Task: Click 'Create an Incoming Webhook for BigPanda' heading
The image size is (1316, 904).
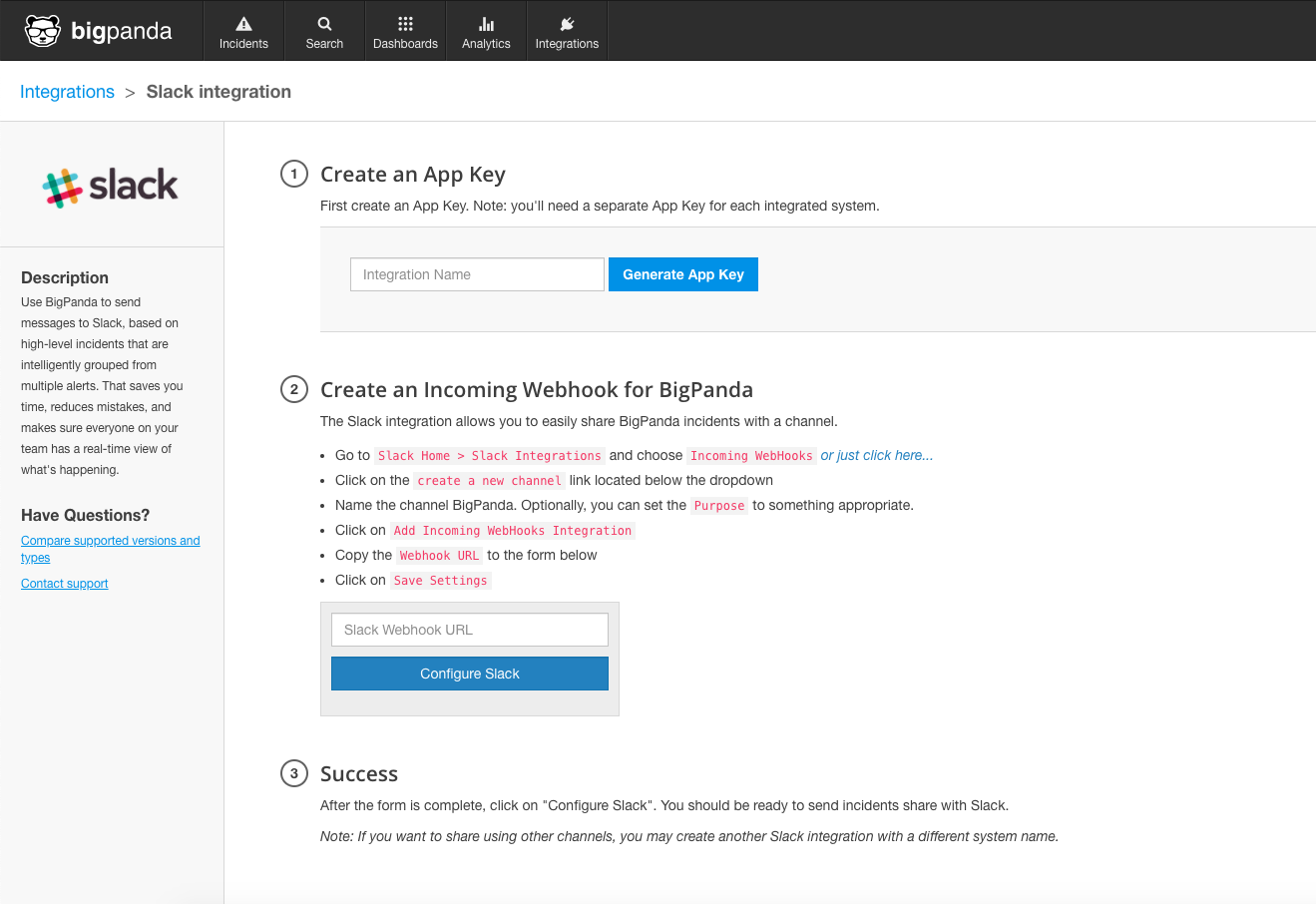Action: (x=537, y=390)
